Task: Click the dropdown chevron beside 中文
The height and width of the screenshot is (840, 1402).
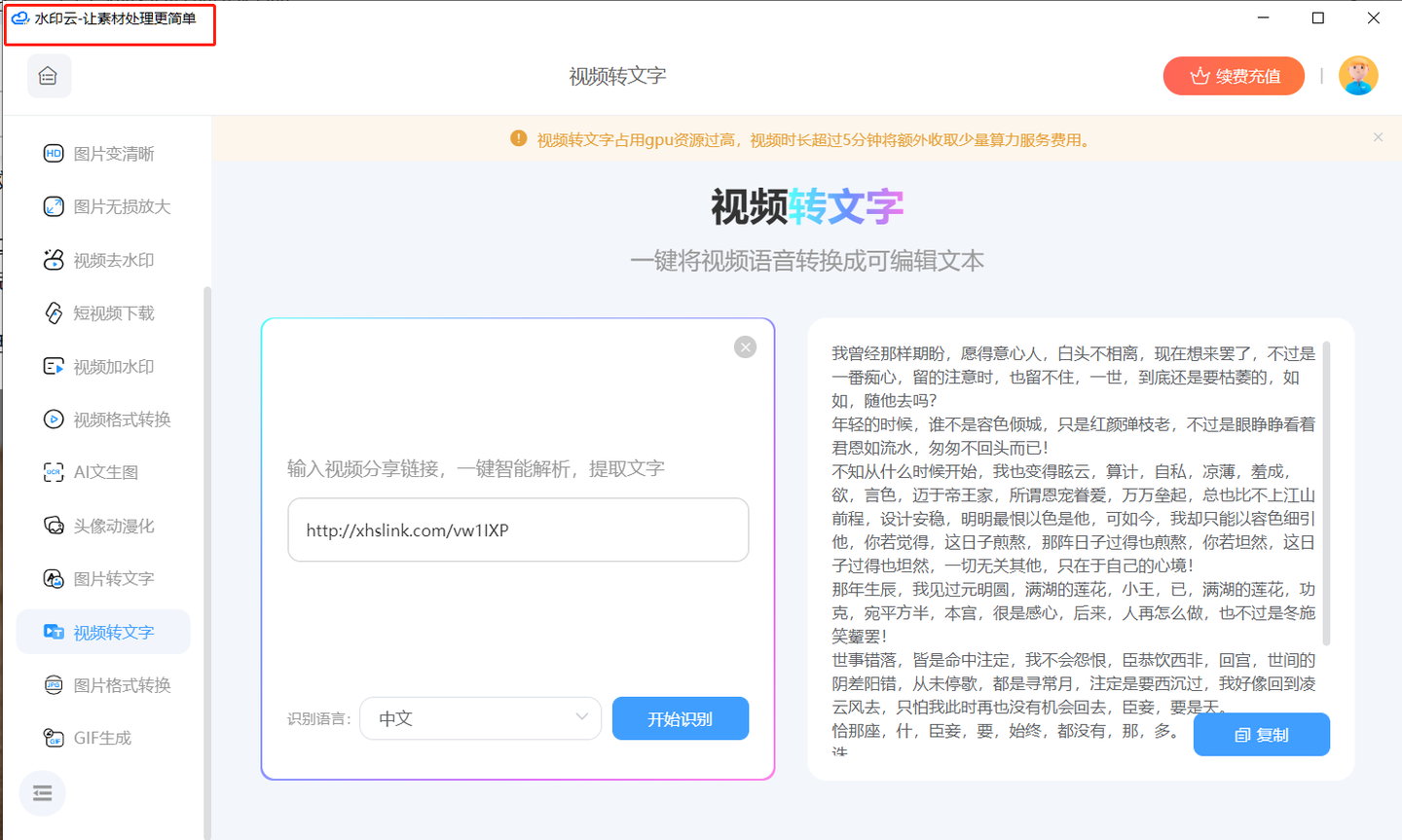Action: tap(581, 716)
